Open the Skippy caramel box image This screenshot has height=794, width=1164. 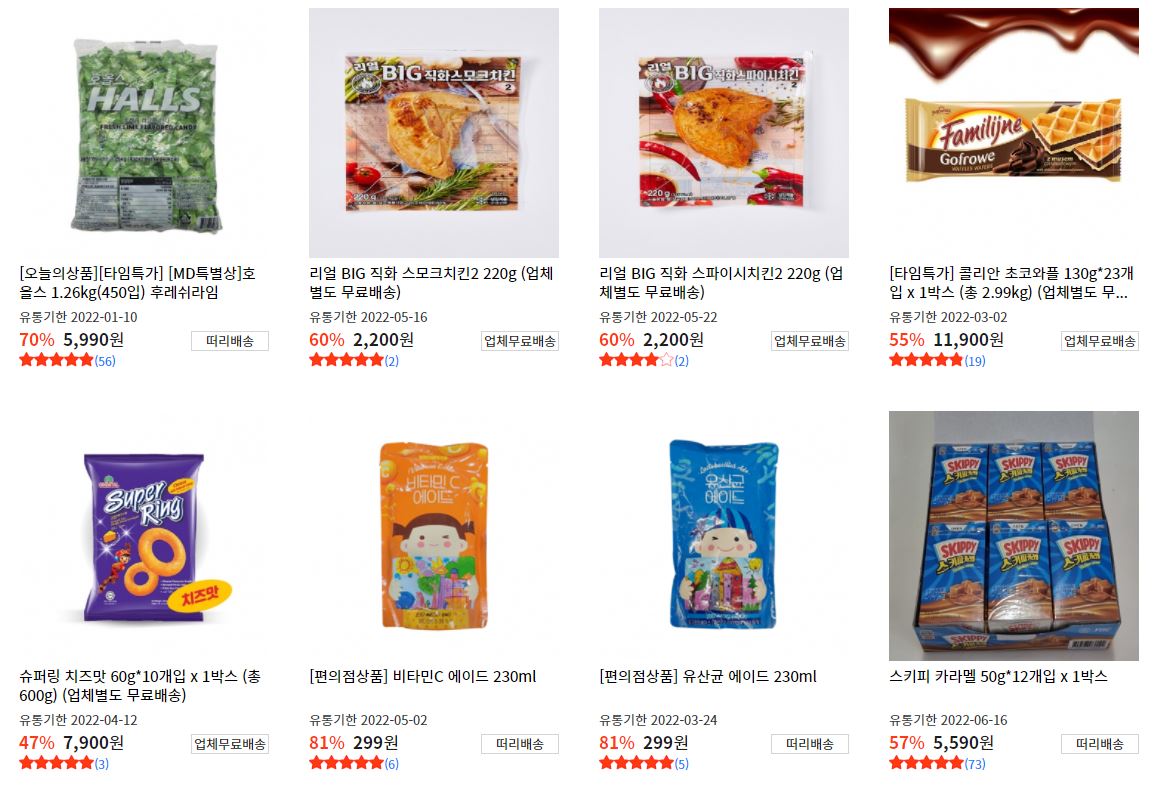1013,536
